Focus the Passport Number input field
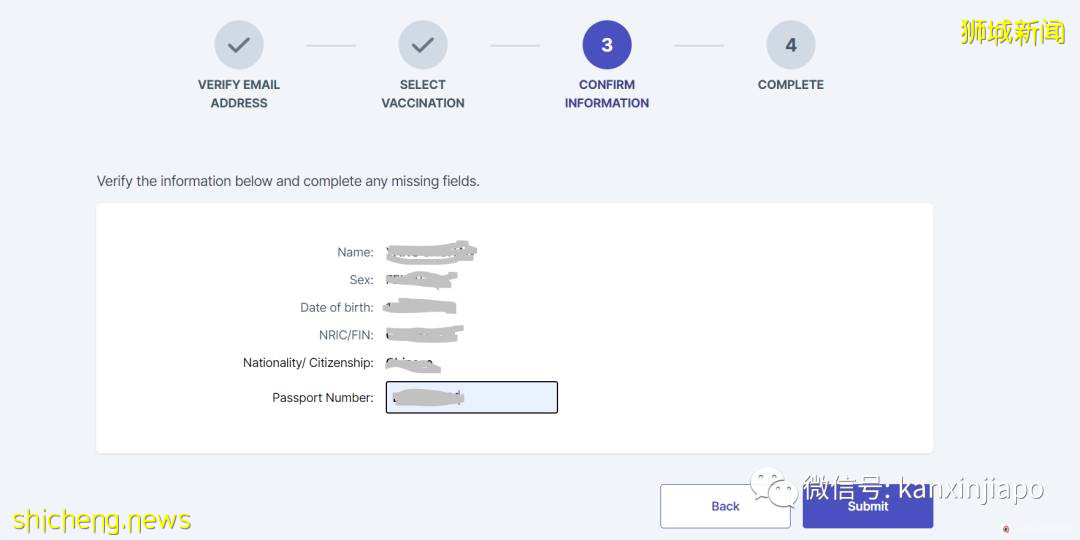1080x540 pixels. tap(471, 397)
